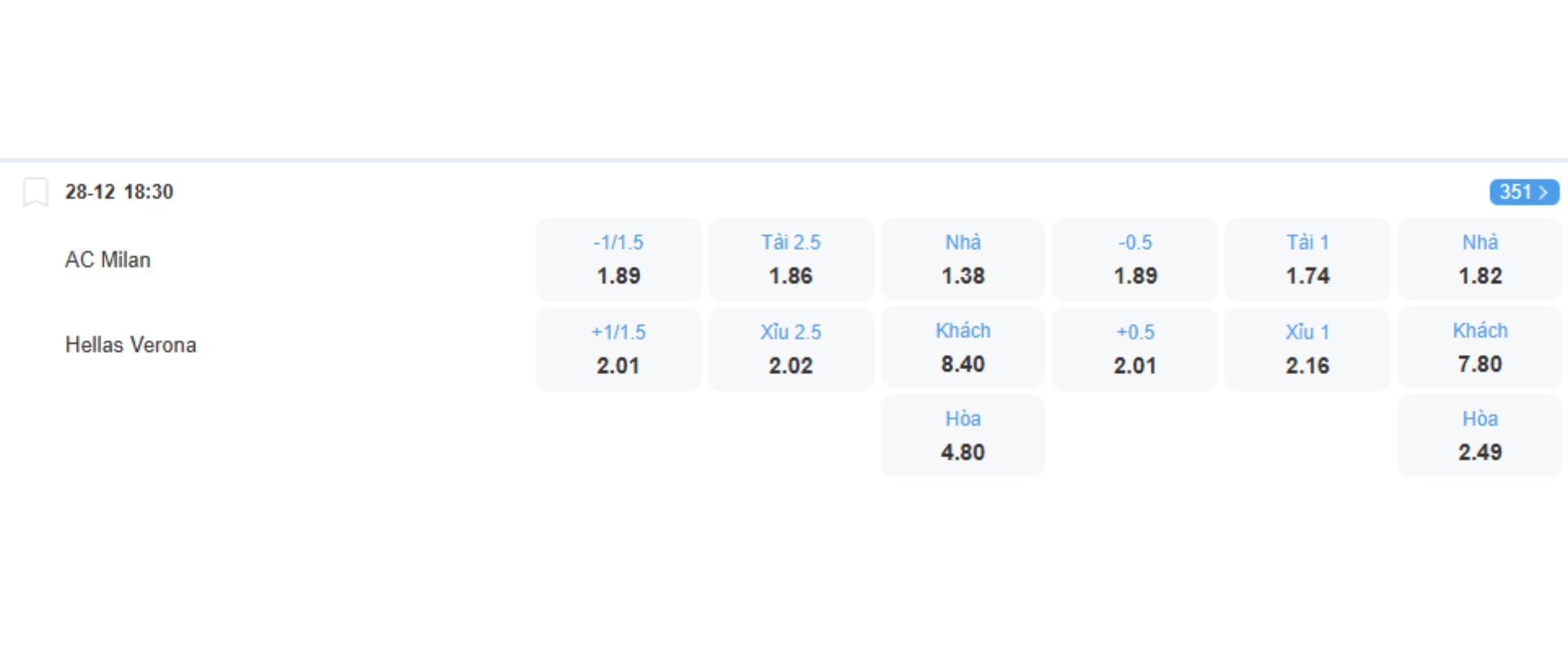Bet on first-half Khách at 7.80
Image resolution: width=1568 pixels, height=647 pixels.
pos(1480,348)
